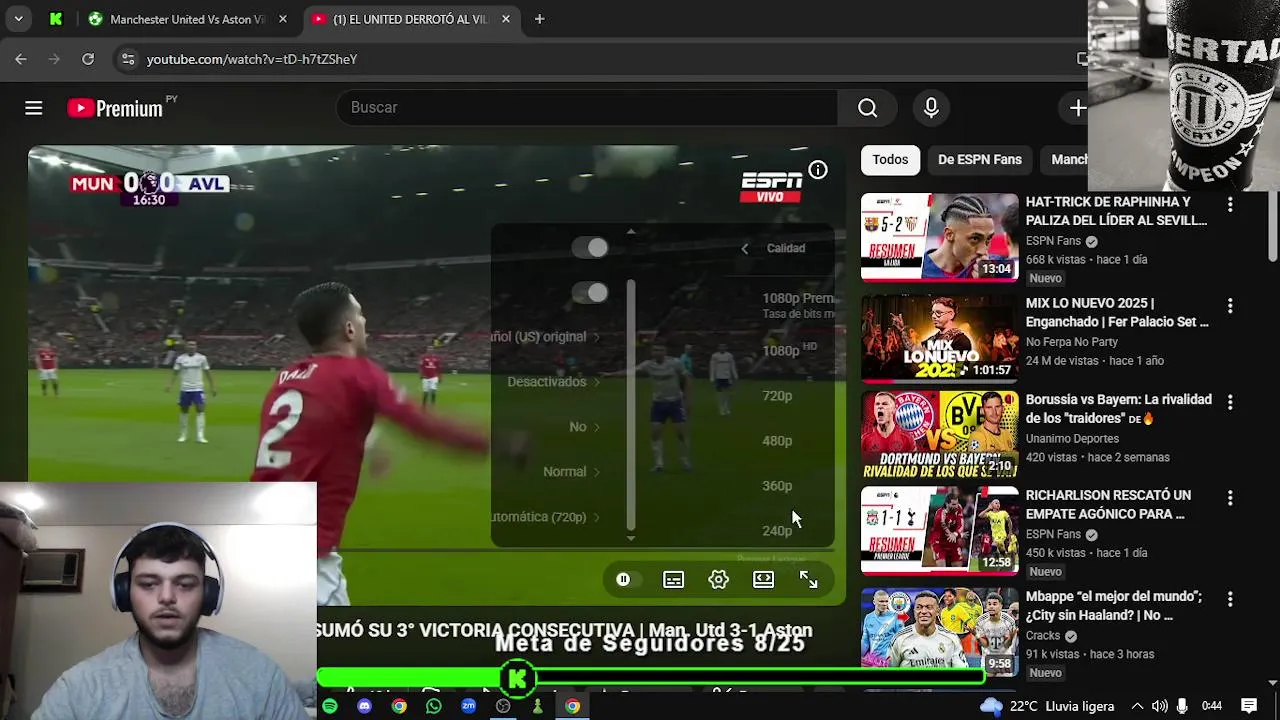Open Discord from the taskbar
The width and height of the screenshot is (1280, 720).
coord(364,706)
